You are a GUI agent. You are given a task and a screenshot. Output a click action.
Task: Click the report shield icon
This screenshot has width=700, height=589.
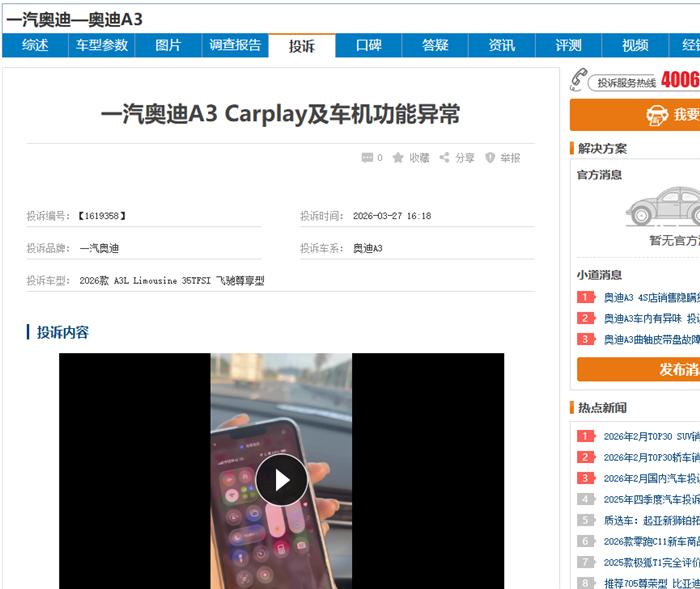(490, 158)
